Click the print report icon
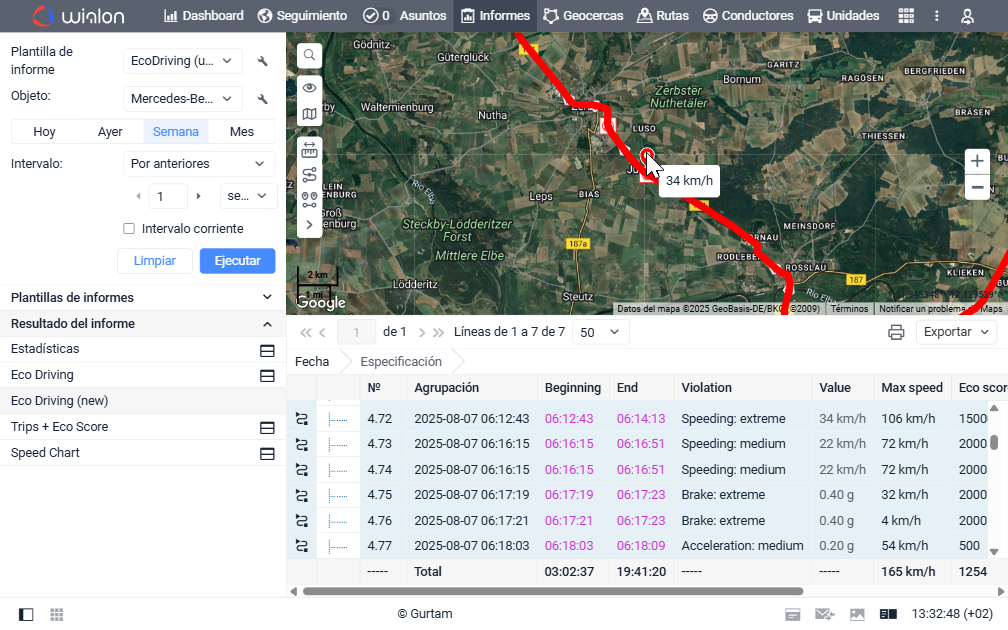The image size is (1008, 630). pyautogui.click(x=896, y=332)
